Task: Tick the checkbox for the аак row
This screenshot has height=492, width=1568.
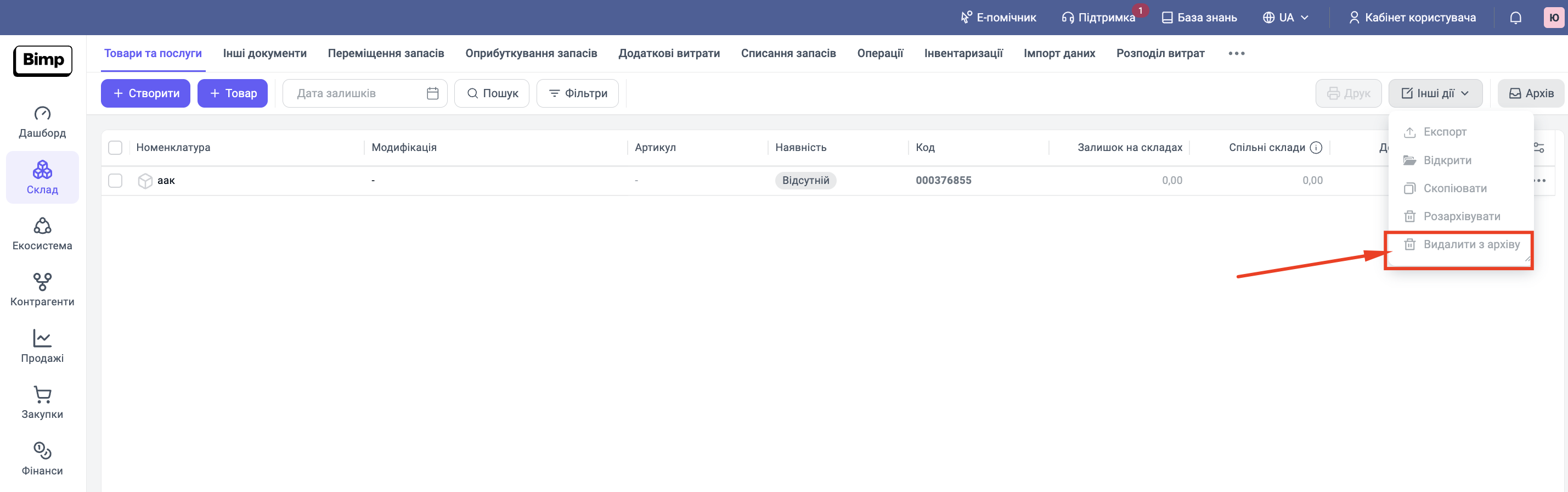Action: click(115, 181)
